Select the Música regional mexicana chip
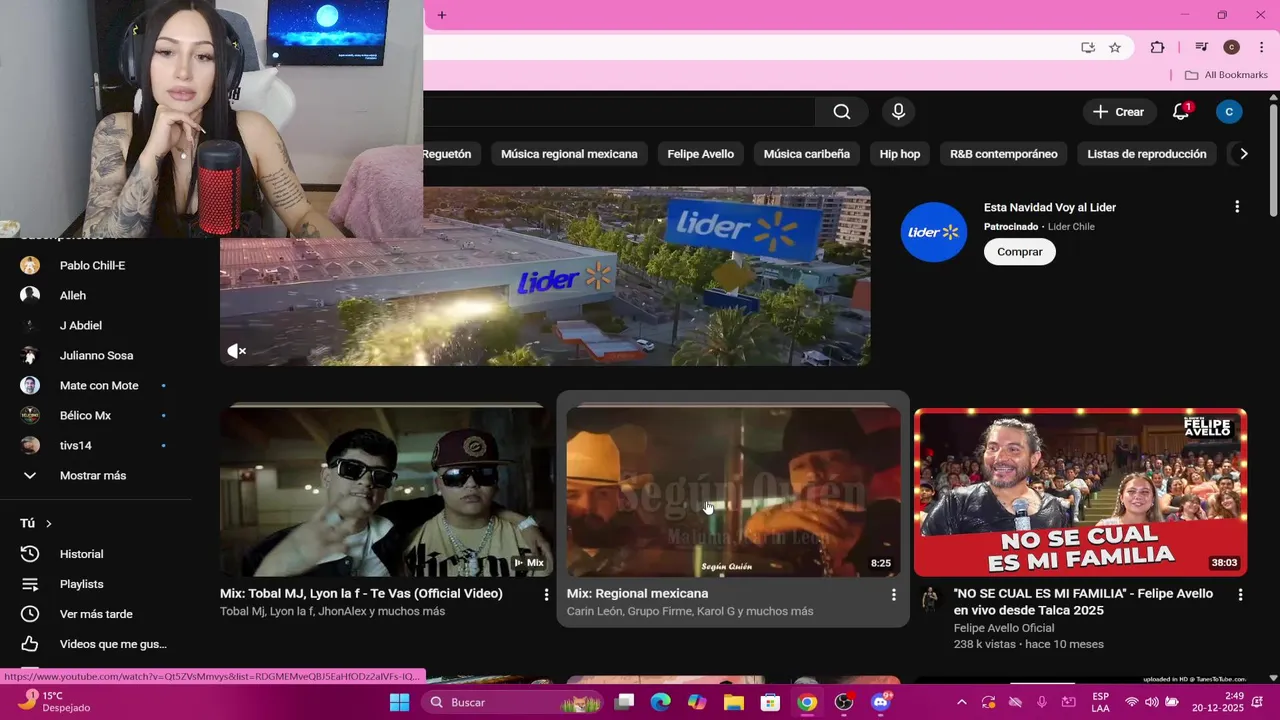Image resolution: width=1280 pixels, height=720 pixels. pos(569,154)
